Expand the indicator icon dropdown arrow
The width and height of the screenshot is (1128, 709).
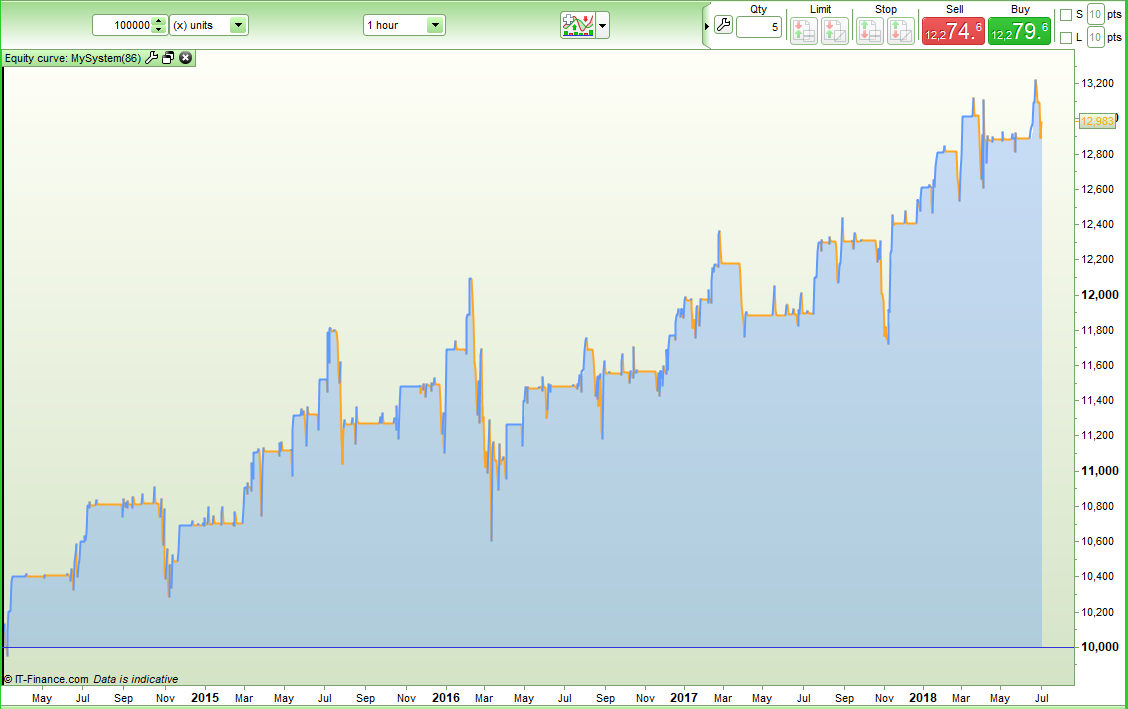tap(603, 26)
